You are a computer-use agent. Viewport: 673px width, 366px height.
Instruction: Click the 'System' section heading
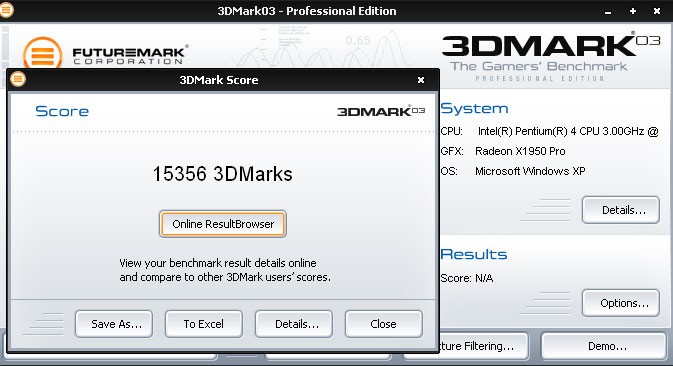[474, 109]
